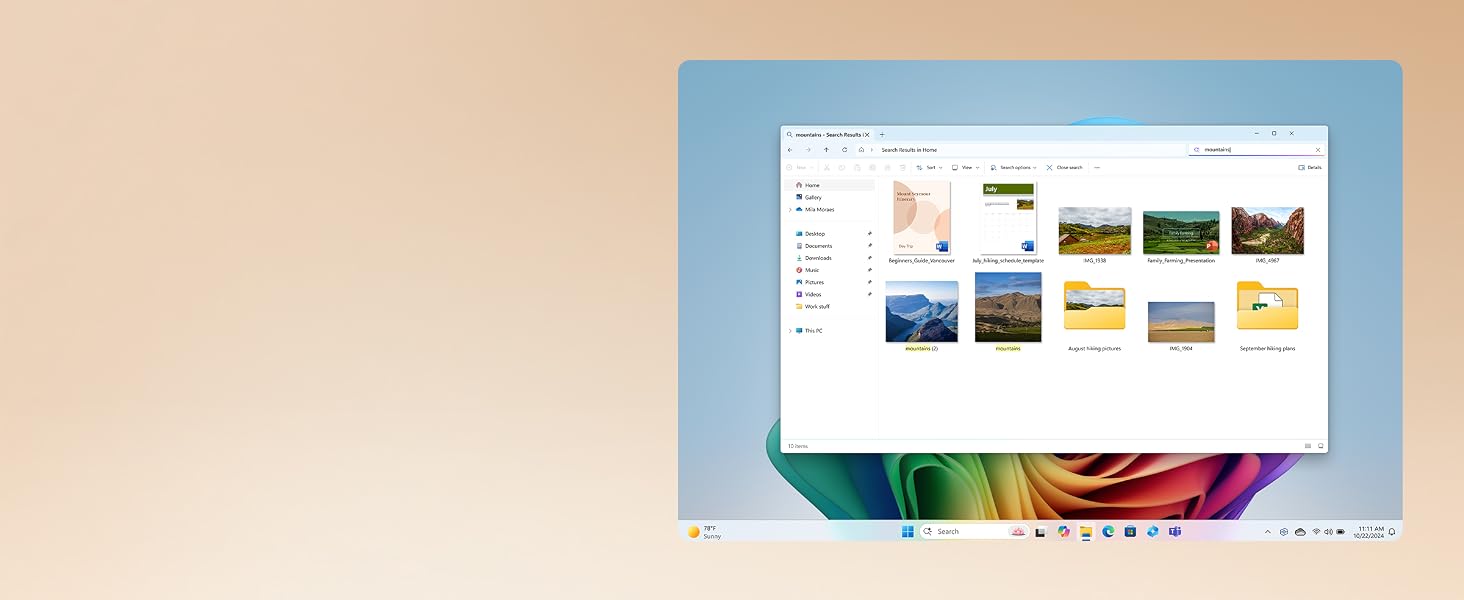Viewport: 1464px width, 600px height.
Task: Add a new File Explorer tab
Action: [882, 134]
